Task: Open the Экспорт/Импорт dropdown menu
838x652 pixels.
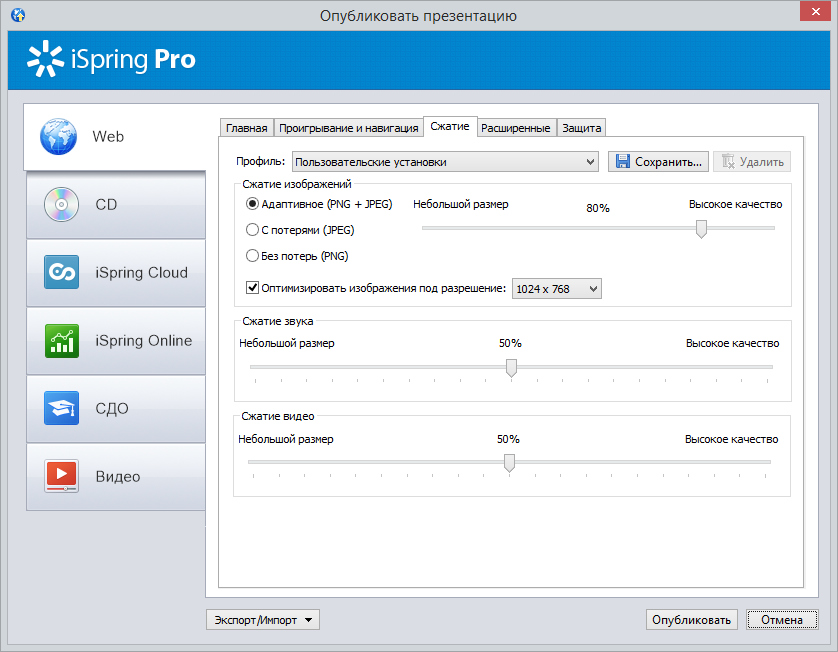Action: tap(263, 620)
